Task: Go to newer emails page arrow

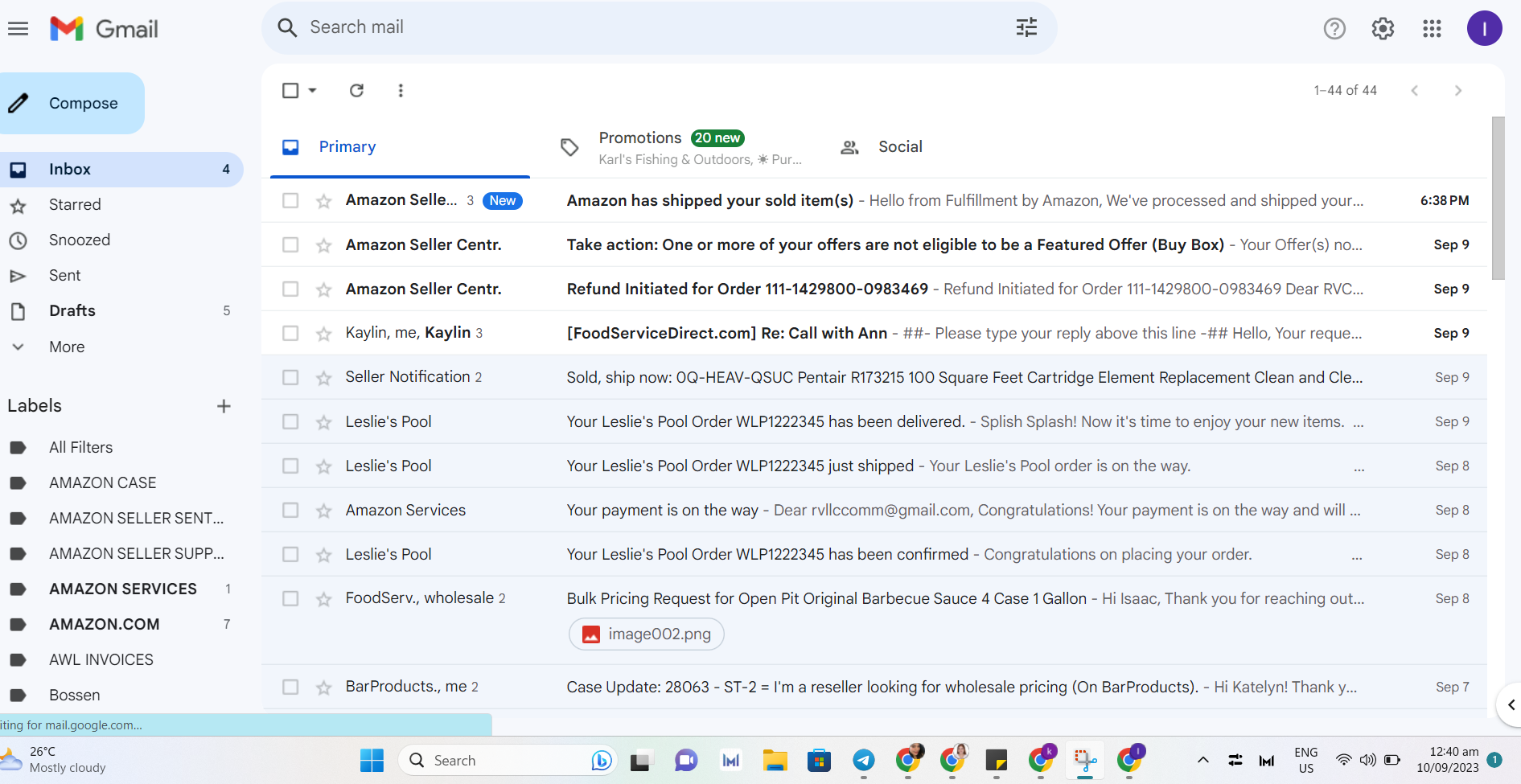Action: (1414, 90)
